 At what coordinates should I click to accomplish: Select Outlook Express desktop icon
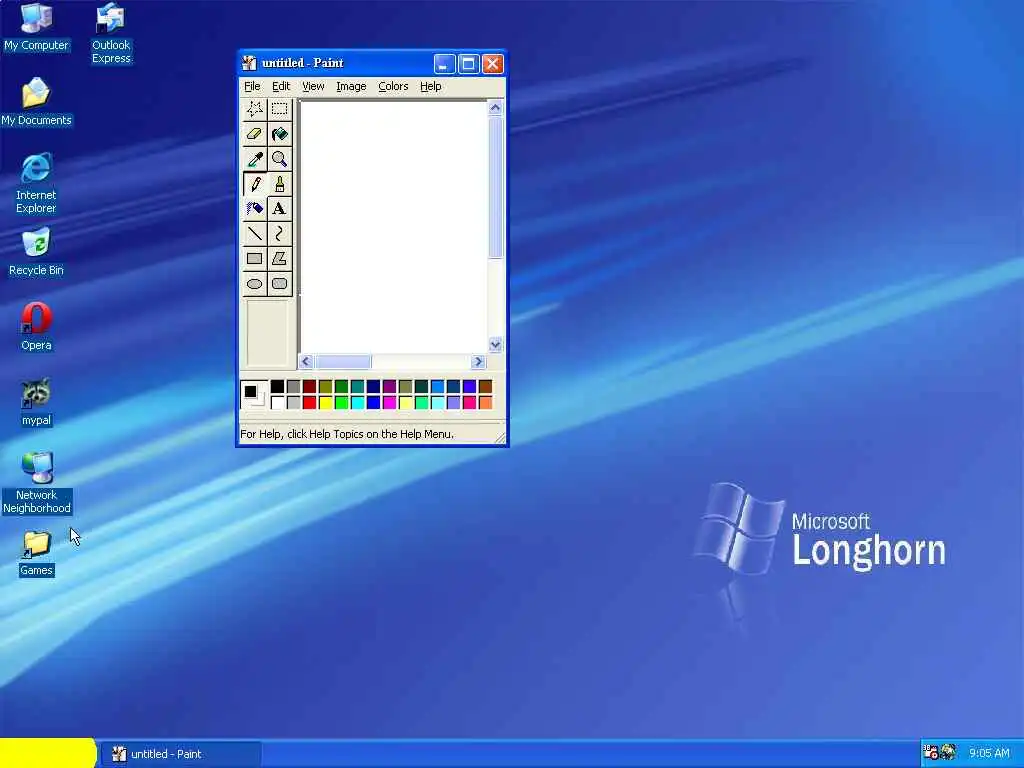pos(111,33)
